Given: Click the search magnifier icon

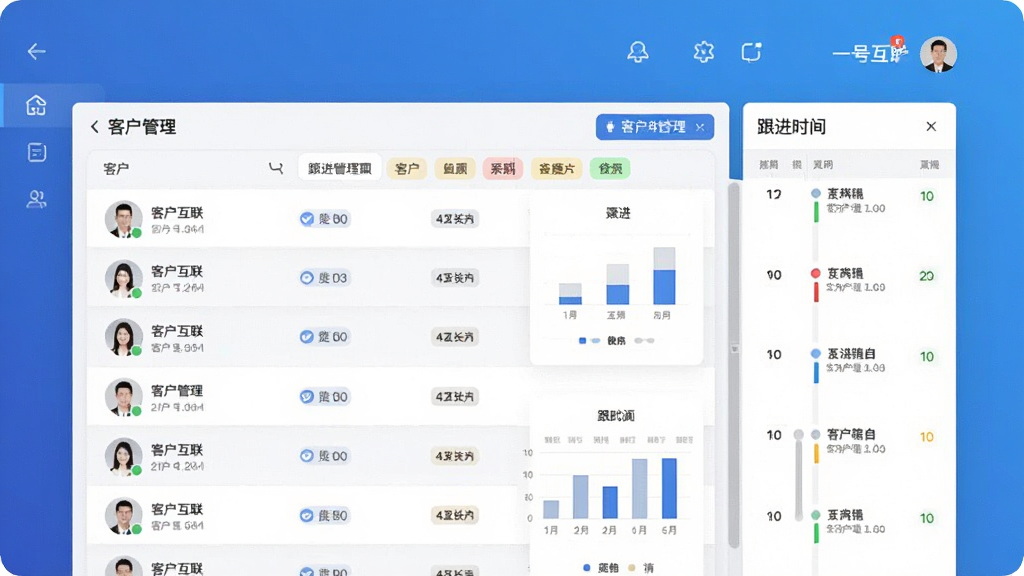Looking at the screenshot, I should tap(276, 168).
